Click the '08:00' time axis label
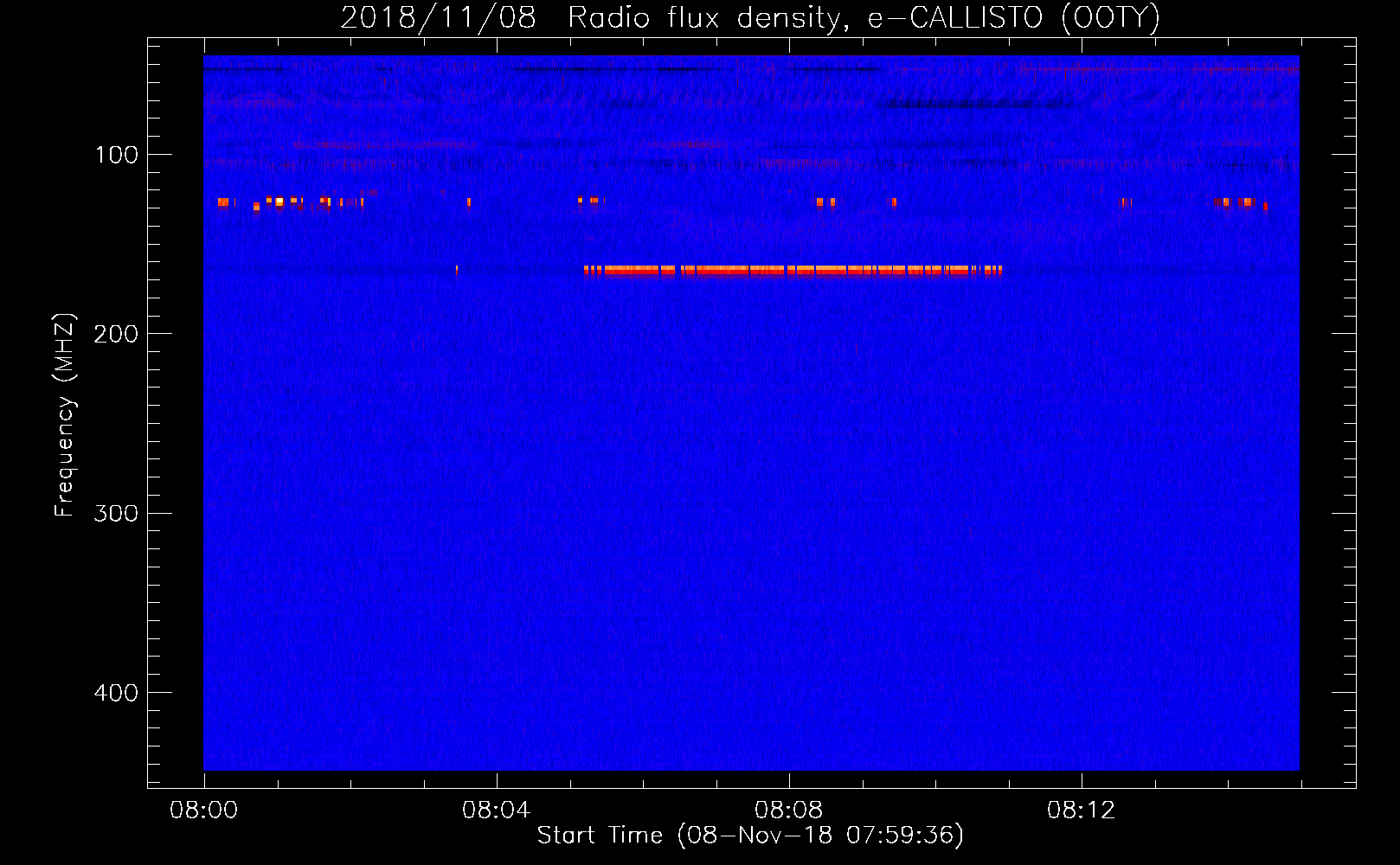The width and height of the screenshot is (1400, 865). [x=204, y=811]
